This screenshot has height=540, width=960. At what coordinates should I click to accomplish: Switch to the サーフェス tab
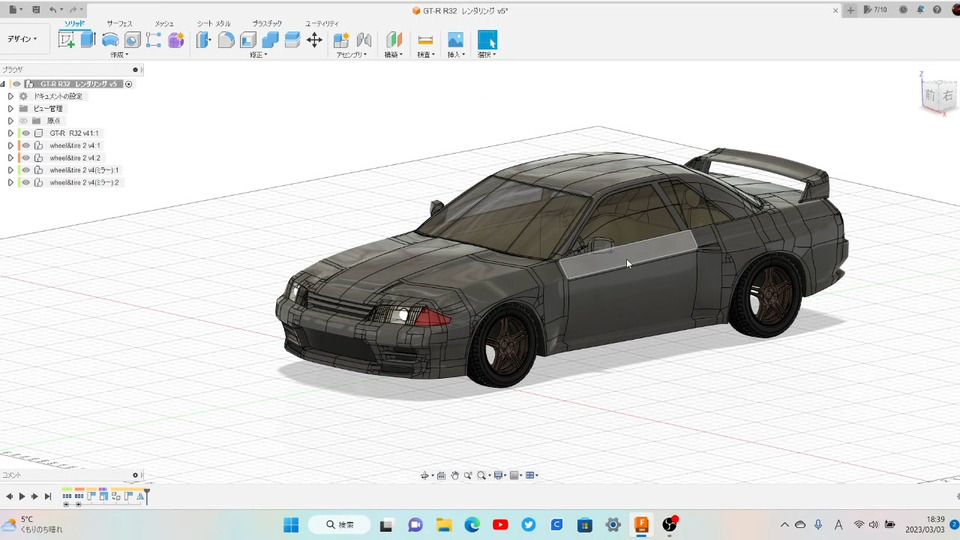pyautogui.click(x=119, y=23)
